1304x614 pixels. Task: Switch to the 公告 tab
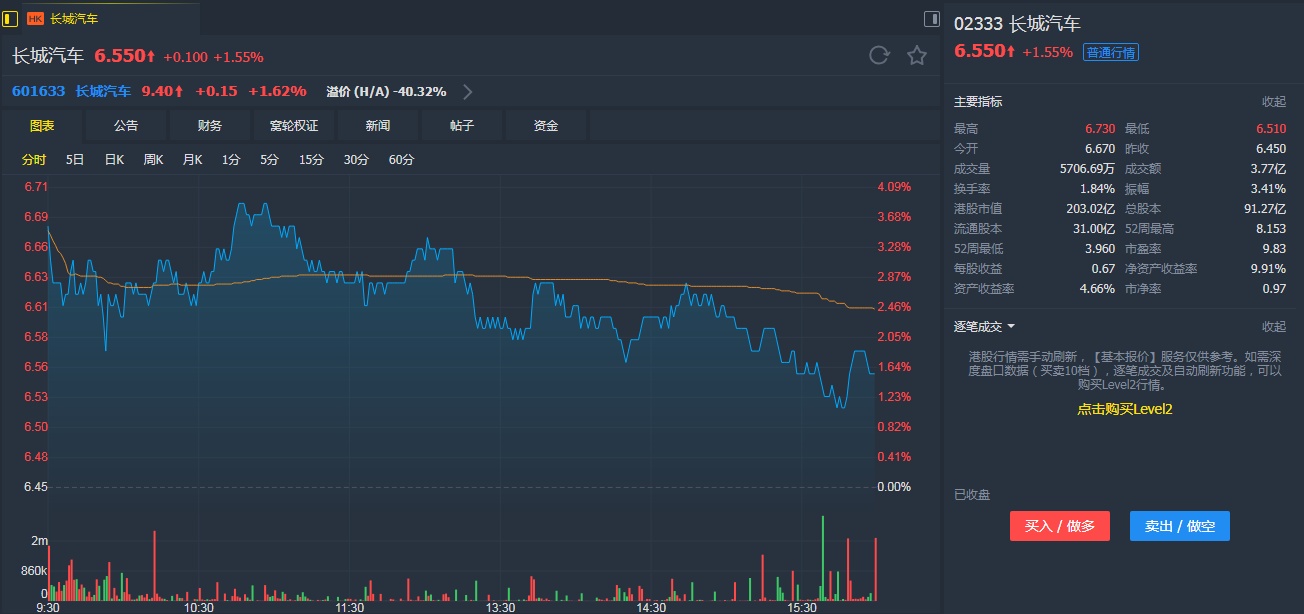coord(126,126)
